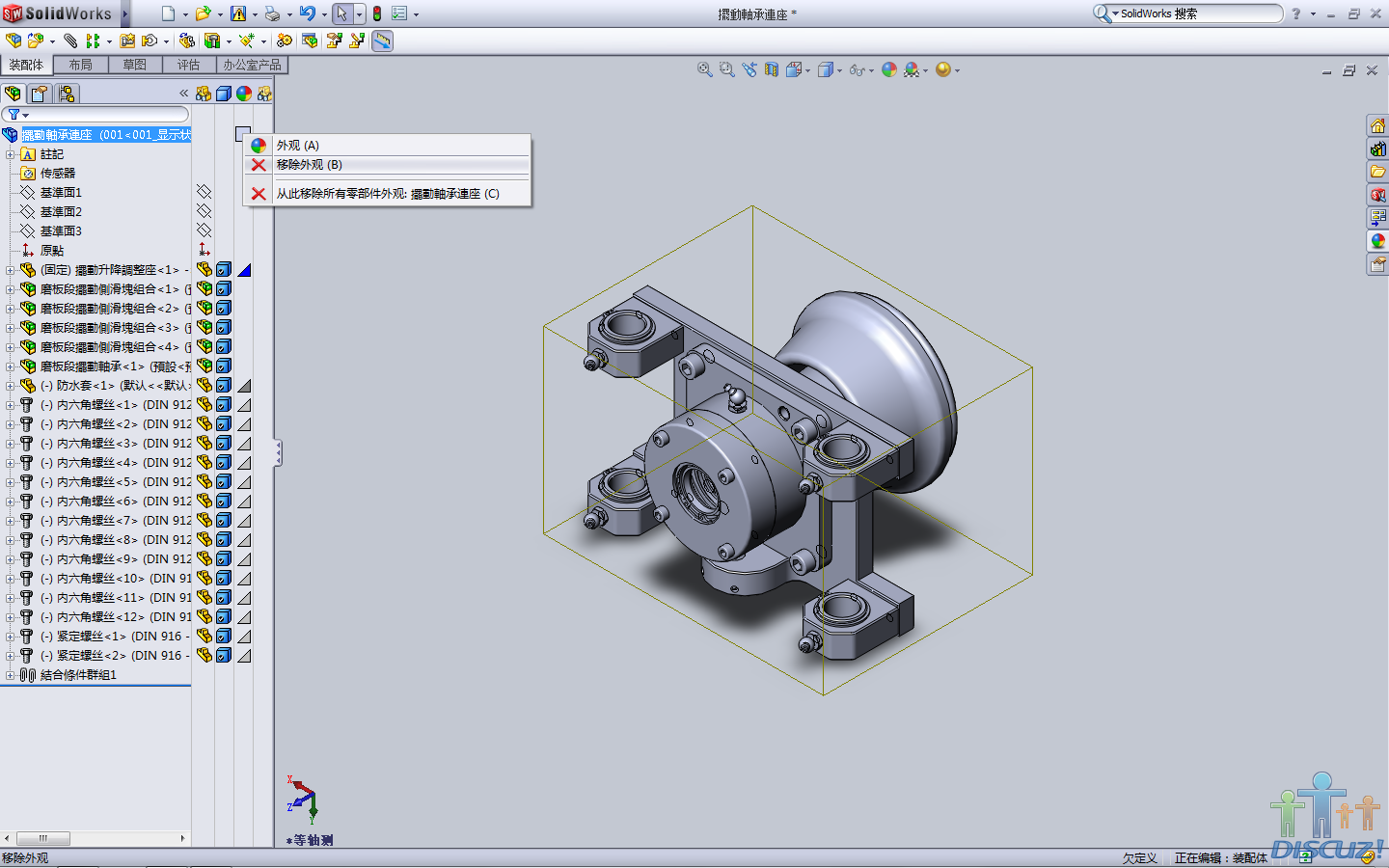Screen dimensions: 1389x868
Task: Open the Options checklist icon
Action: click(x=399, y=14)
